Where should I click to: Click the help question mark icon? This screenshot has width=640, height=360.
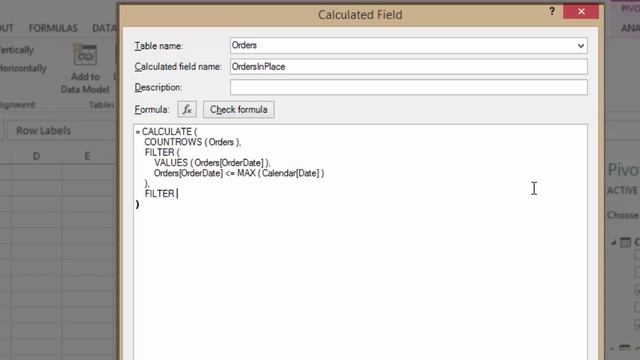(552, 11)
